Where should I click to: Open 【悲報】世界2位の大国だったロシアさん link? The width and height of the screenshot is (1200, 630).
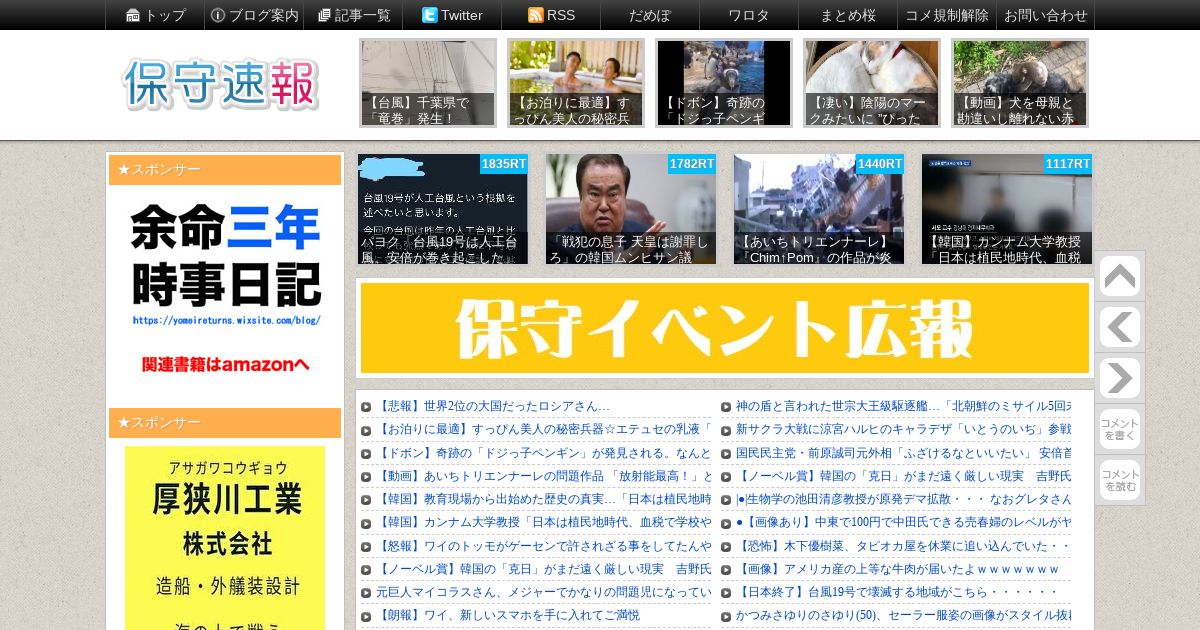point(493,407)
